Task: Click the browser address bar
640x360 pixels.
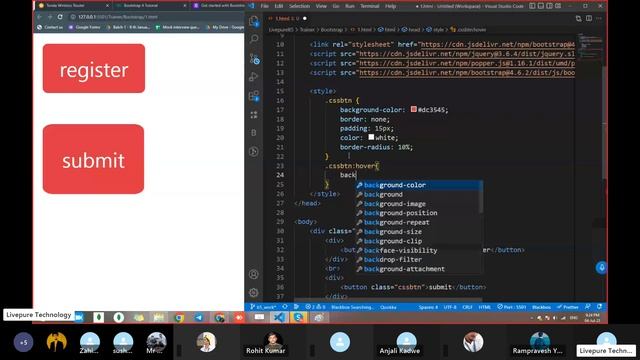Action: 155,17
